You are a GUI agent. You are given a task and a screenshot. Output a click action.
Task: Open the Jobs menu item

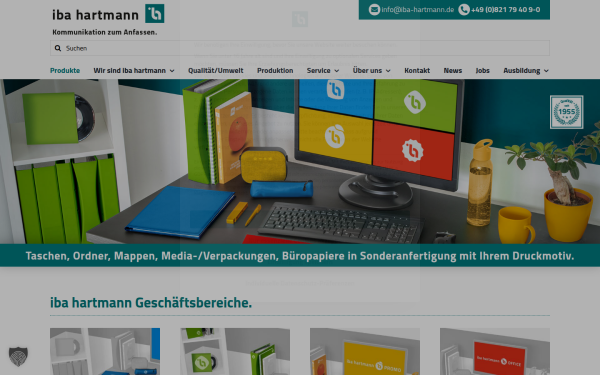pyautogui.click(x=483, y=70)
